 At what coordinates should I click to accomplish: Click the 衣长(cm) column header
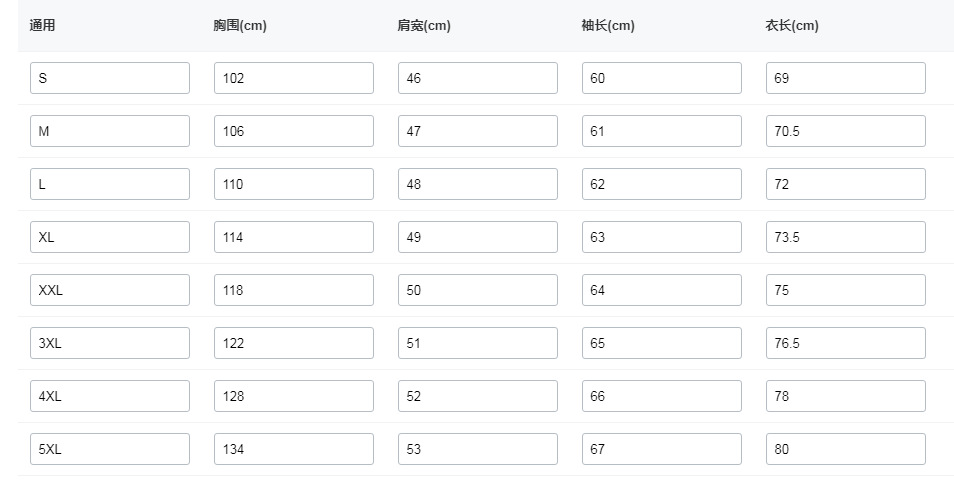(792, 26)
